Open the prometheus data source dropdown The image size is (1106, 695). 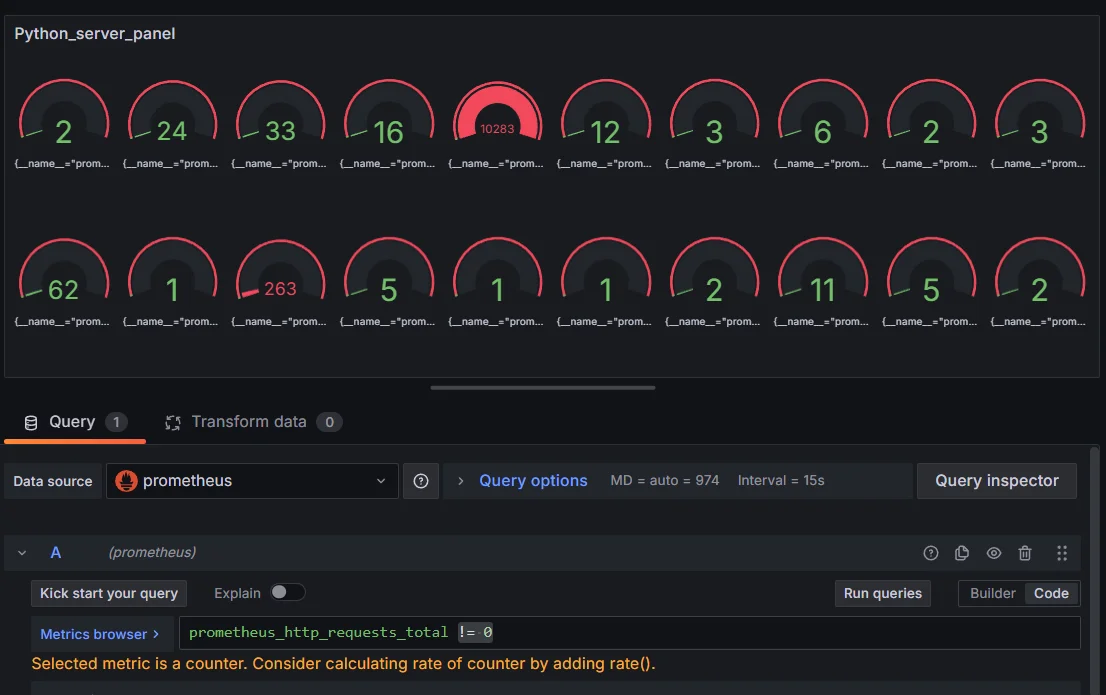click(x=252, y=481)
